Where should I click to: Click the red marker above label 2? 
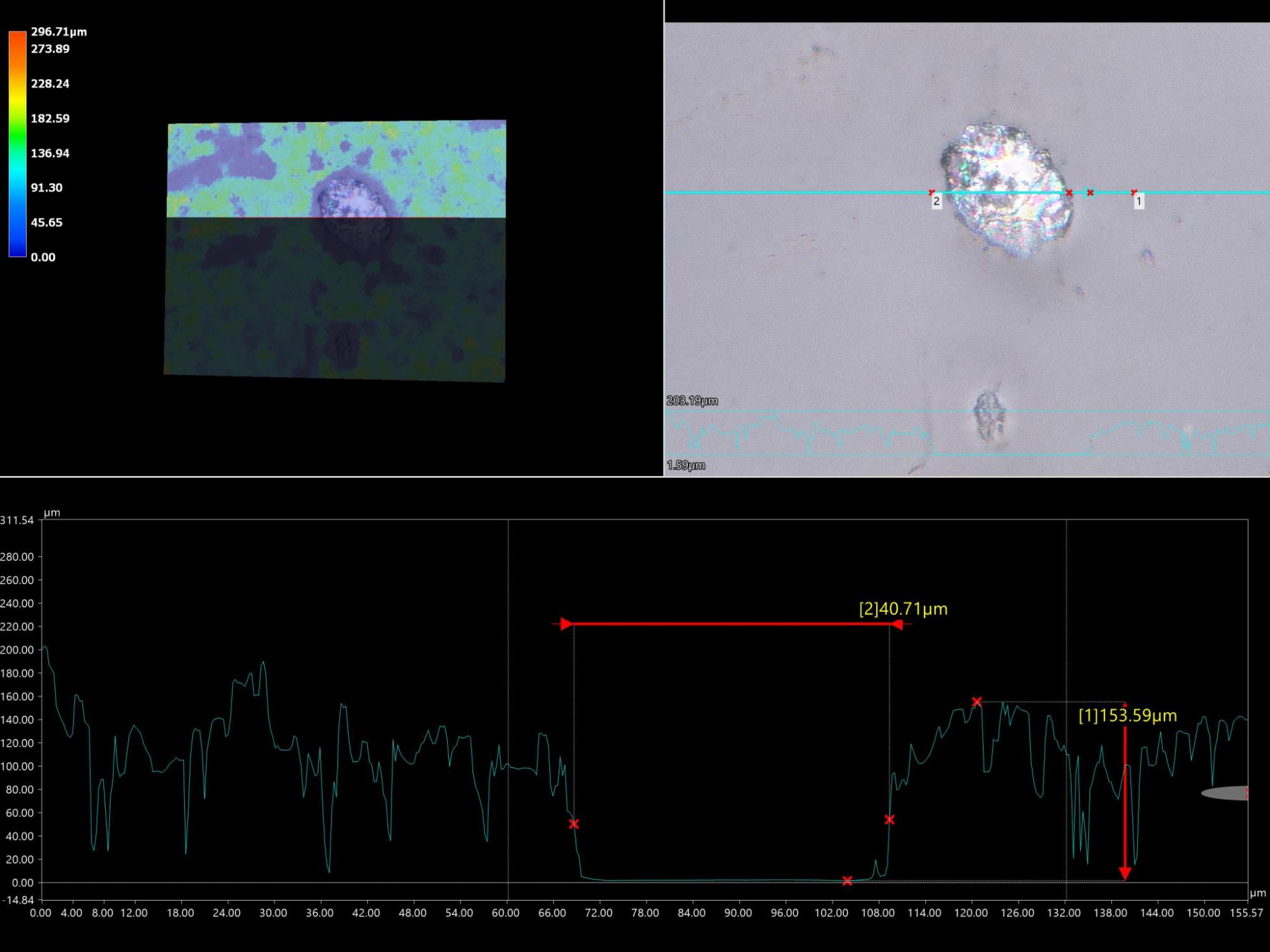pos(932,192)
